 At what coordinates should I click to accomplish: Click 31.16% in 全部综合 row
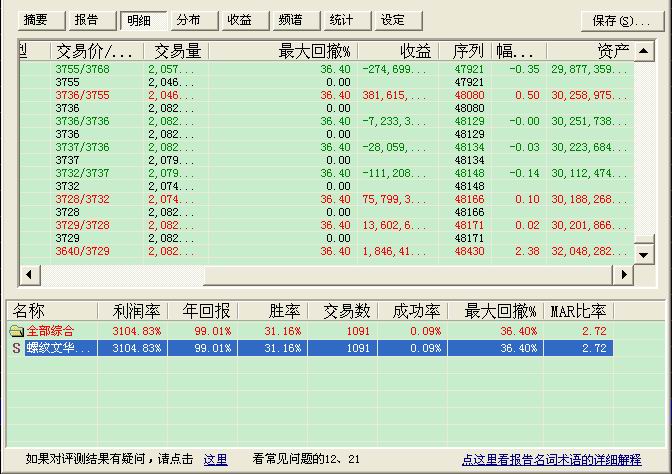click(x=282, y=331)
